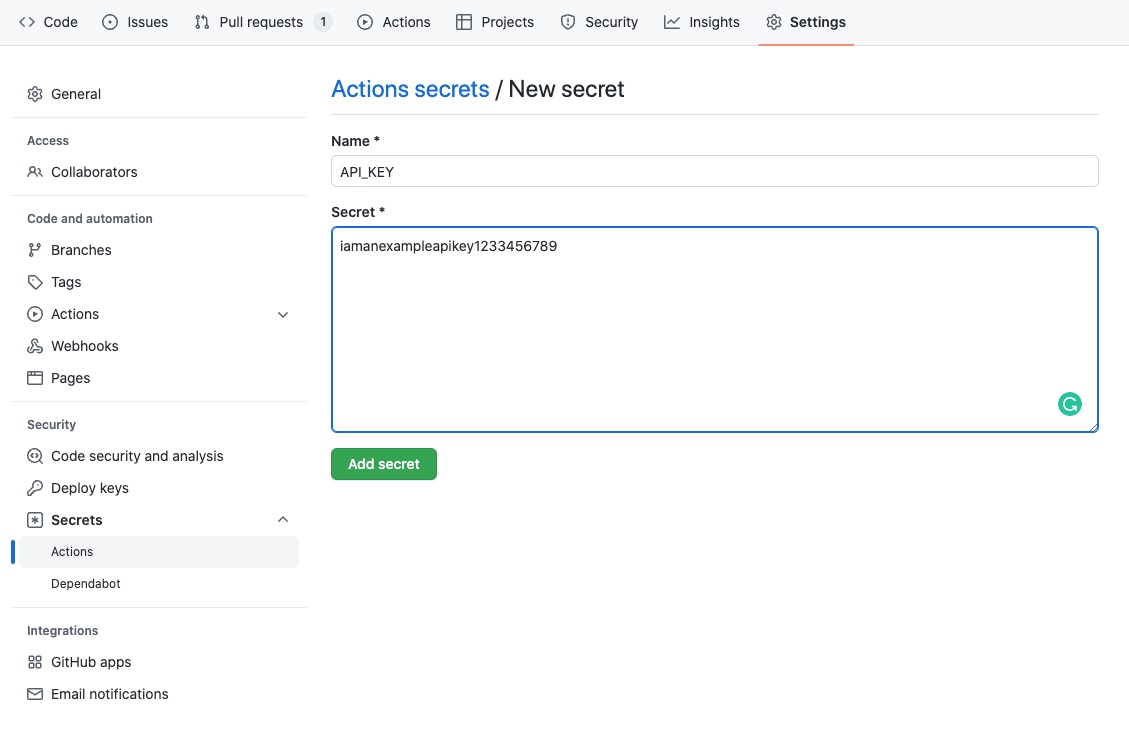
Task: Follow the Actions secrets breadcrumb link
Action: (410, 88)
